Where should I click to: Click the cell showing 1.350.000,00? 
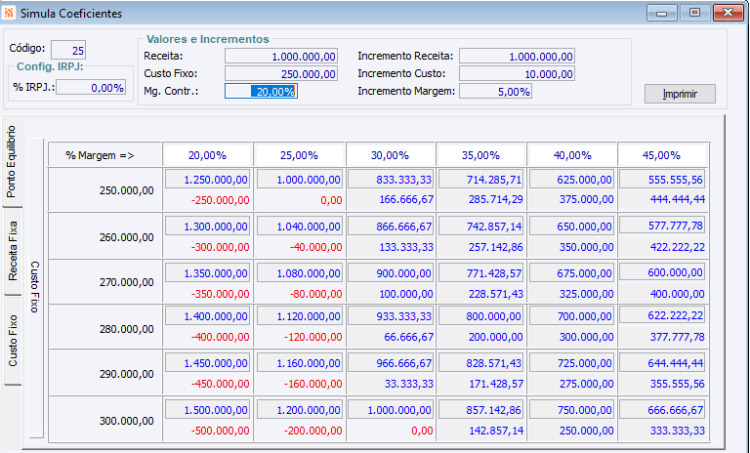click(207, 274)
